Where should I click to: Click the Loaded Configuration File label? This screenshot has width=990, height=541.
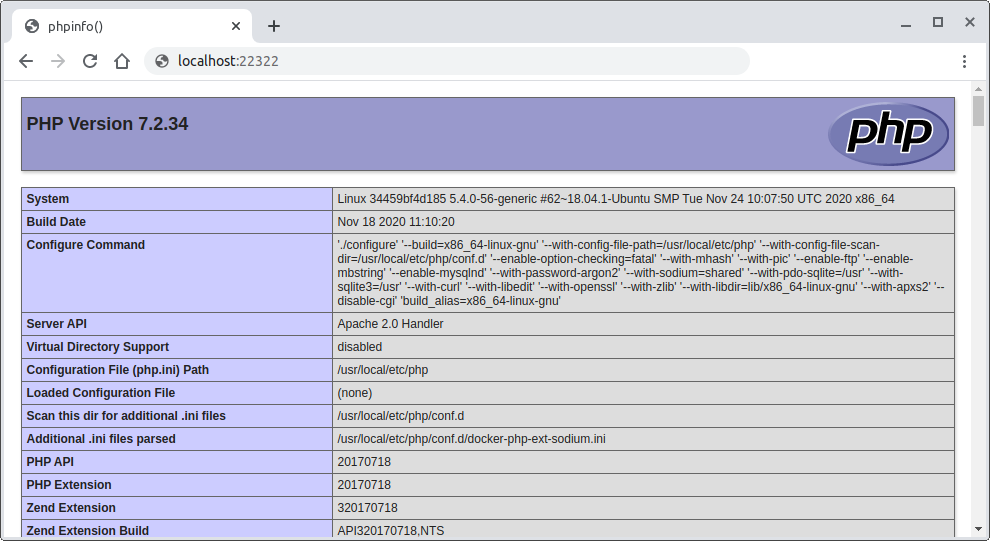pyautogui.click(x=101, y=393)
